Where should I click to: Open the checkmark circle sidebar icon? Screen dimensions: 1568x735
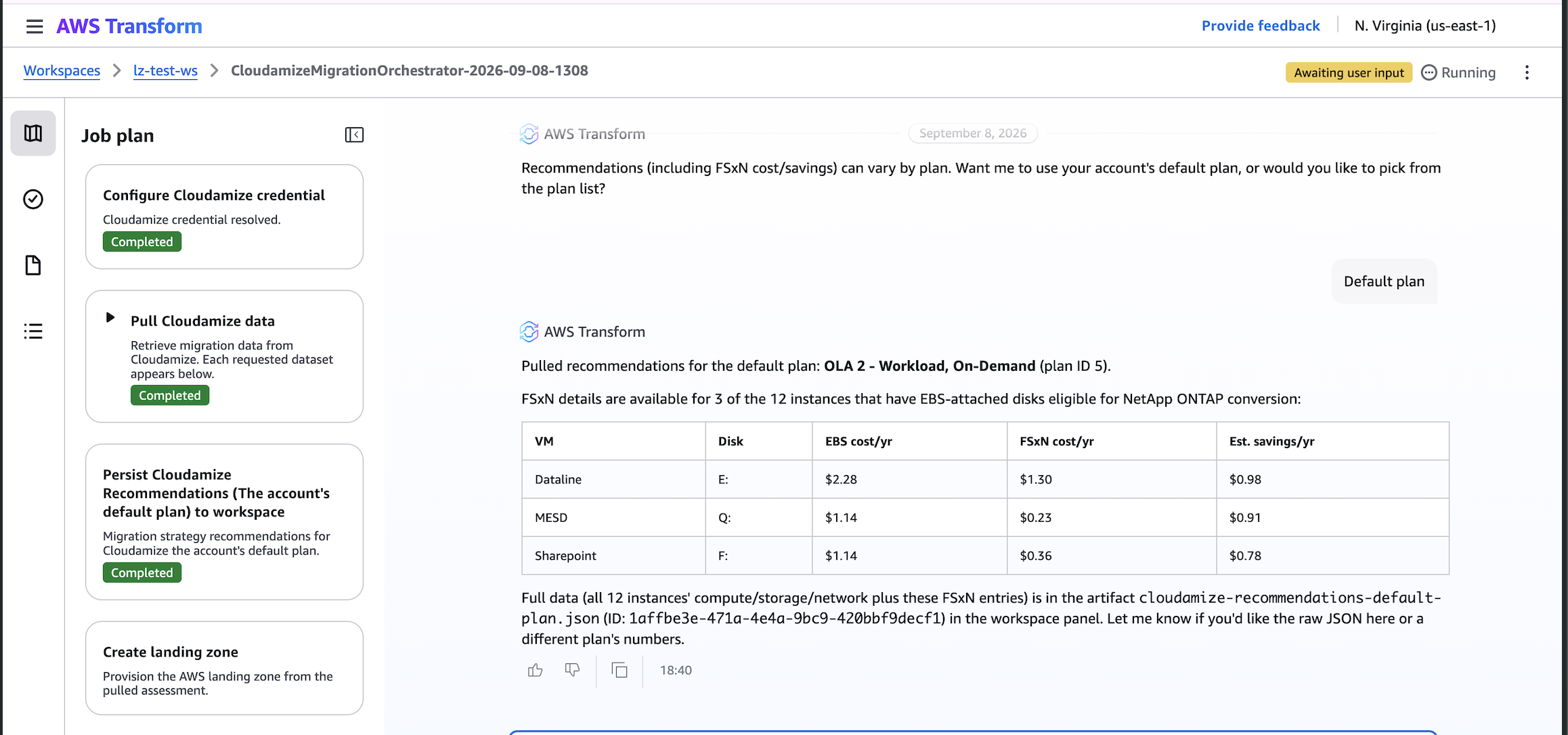[x=33, y=199]
